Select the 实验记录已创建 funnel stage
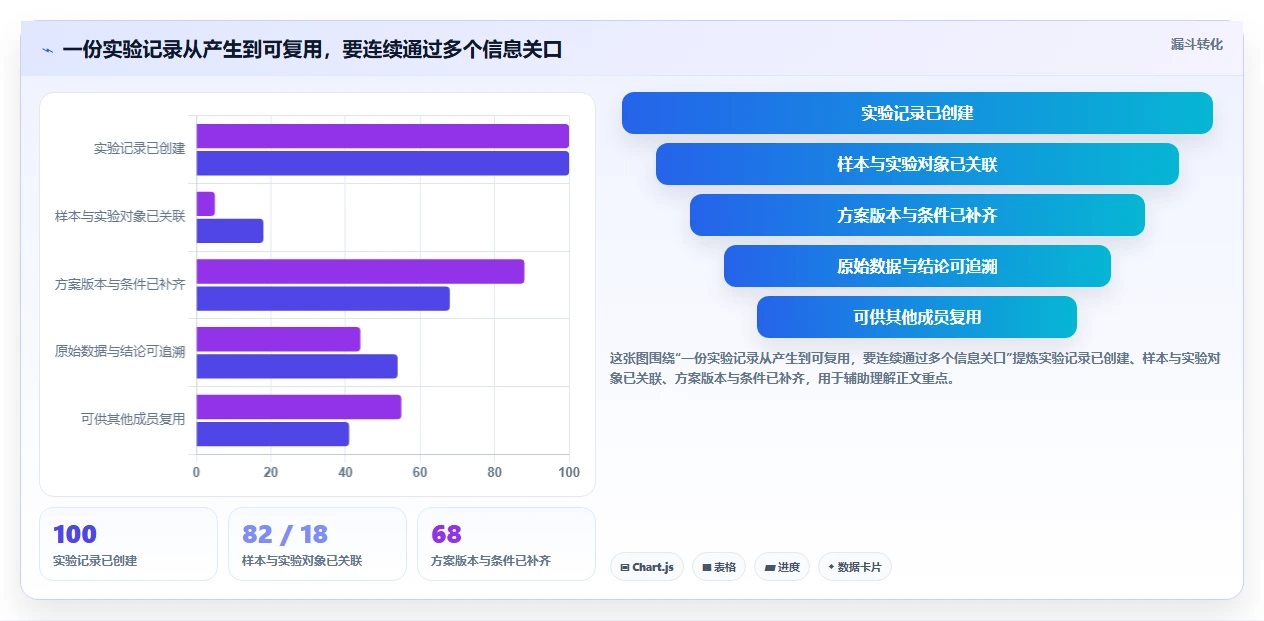This screenshot has width=1264, height=621. tap(917, 113)
